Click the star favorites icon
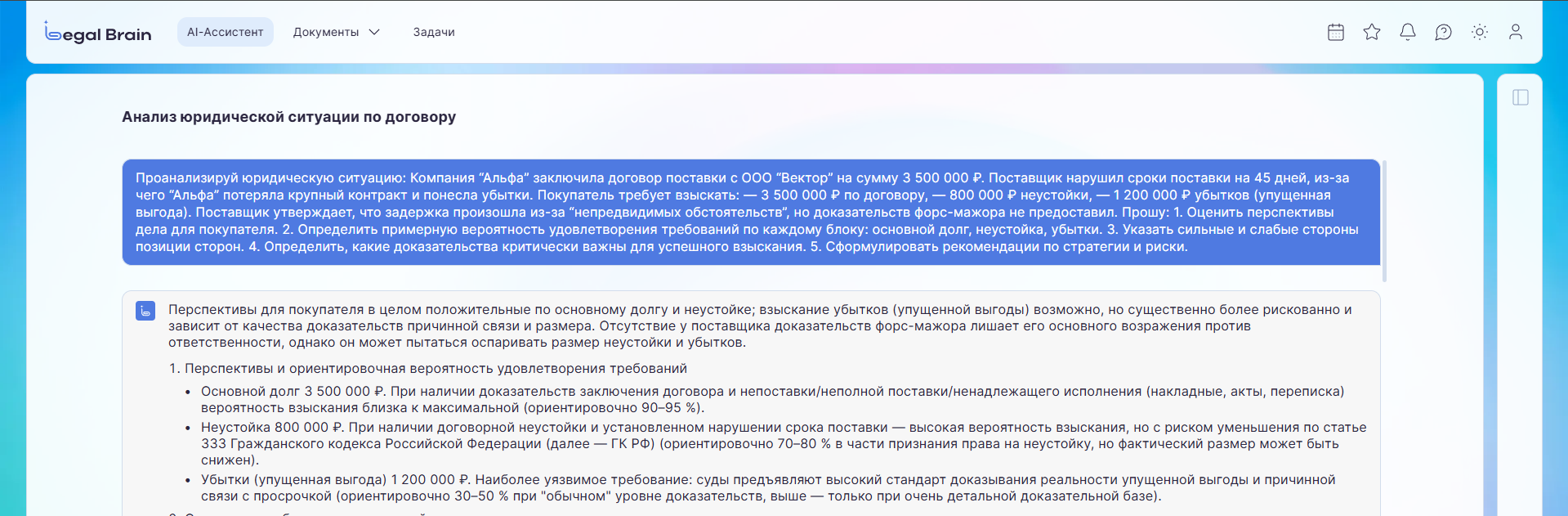This screenshot has width=1568, height=516. coord(1372,32)
